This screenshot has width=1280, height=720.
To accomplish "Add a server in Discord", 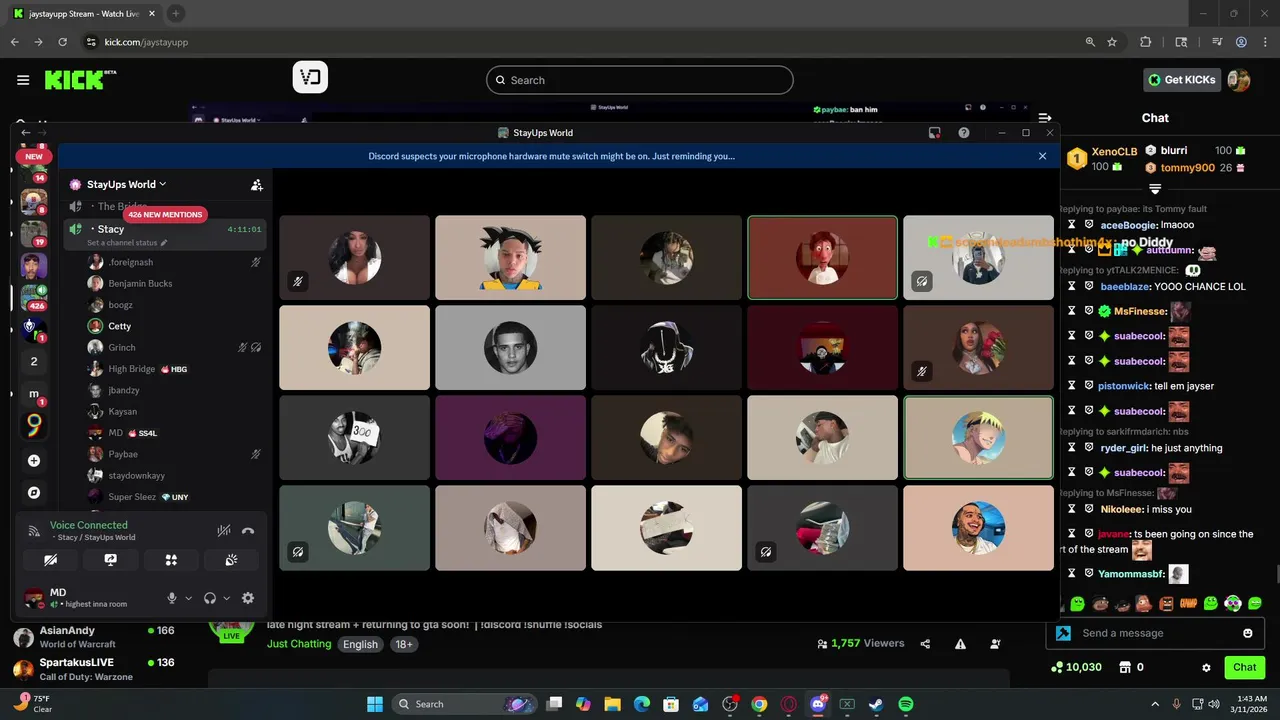I will (34, 461).
